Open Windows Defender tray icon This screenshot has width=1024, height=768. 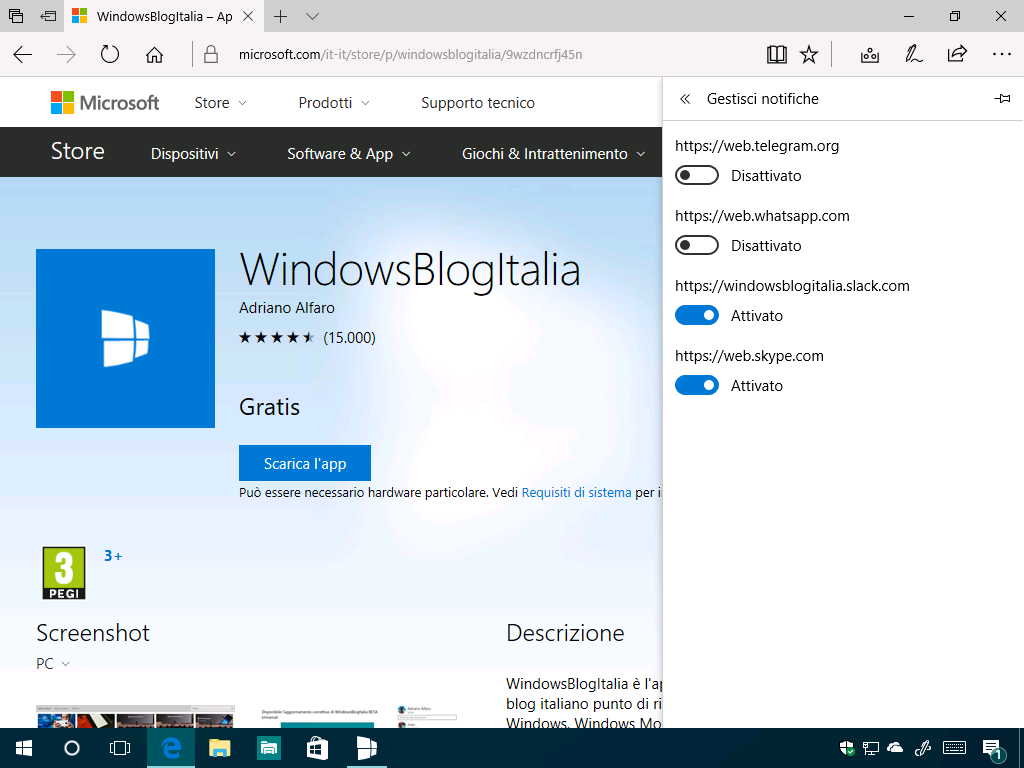(846, 748)
